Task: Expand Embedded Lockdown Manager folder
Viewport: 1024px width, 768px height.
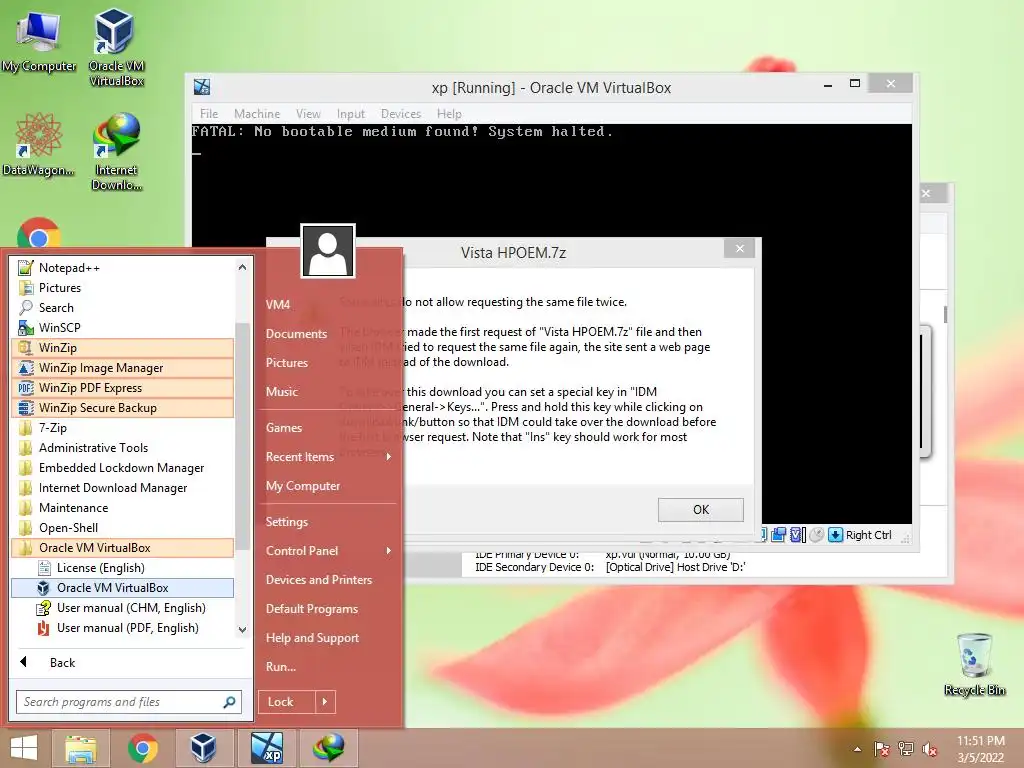Action: 123,468
